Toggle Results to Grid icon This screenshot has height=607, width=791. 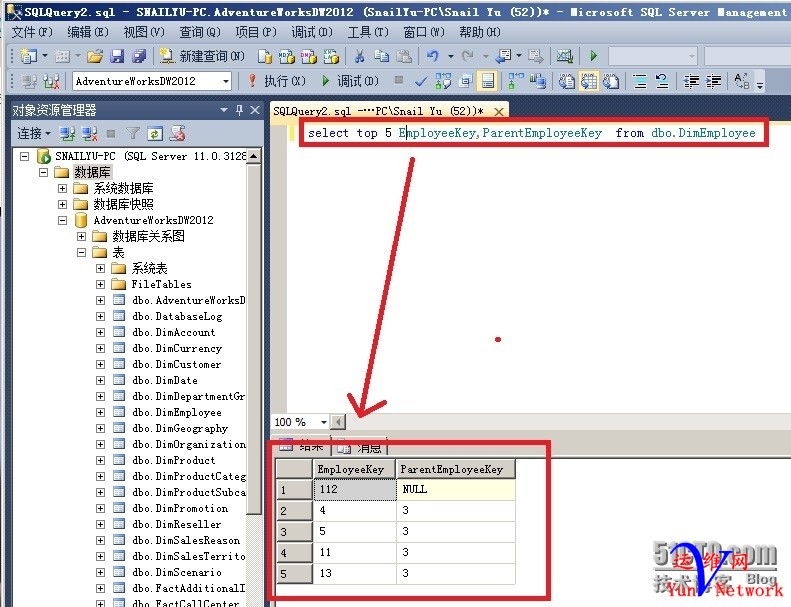pos(589,81)
